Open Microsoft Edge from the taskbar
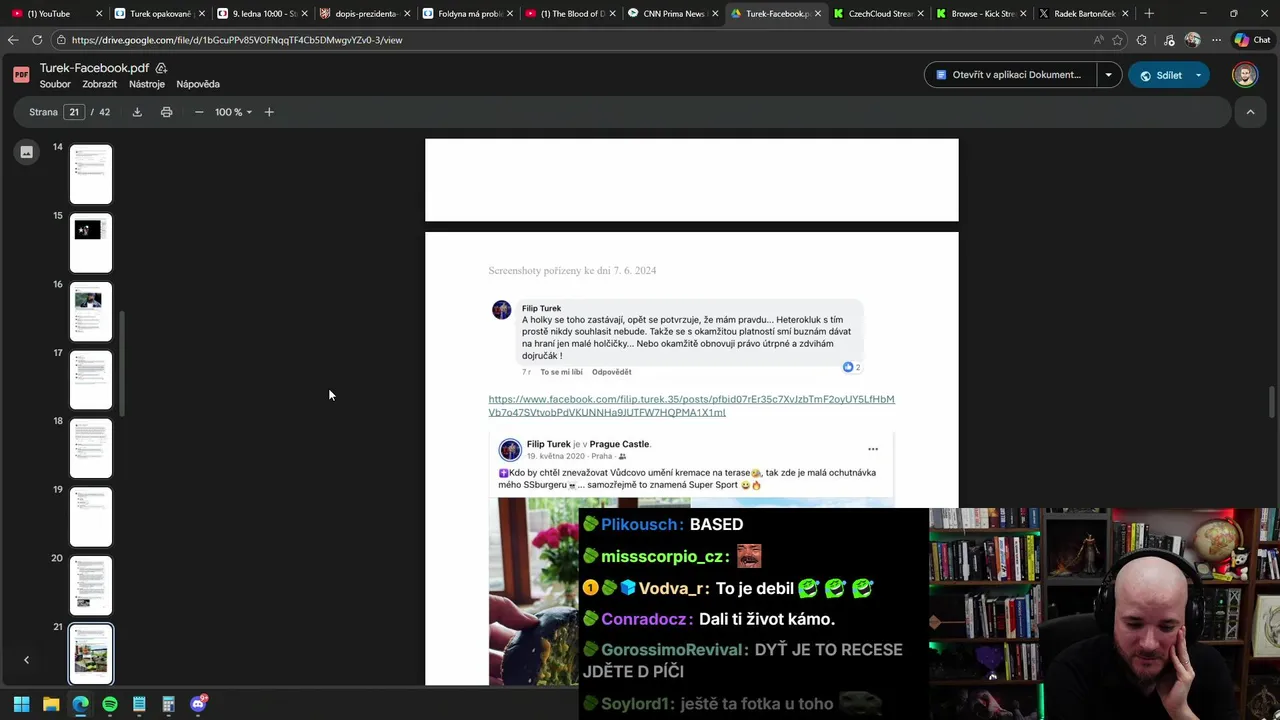Image resolution: width=1280 pixels, height=720 pixels. [80, 704]
